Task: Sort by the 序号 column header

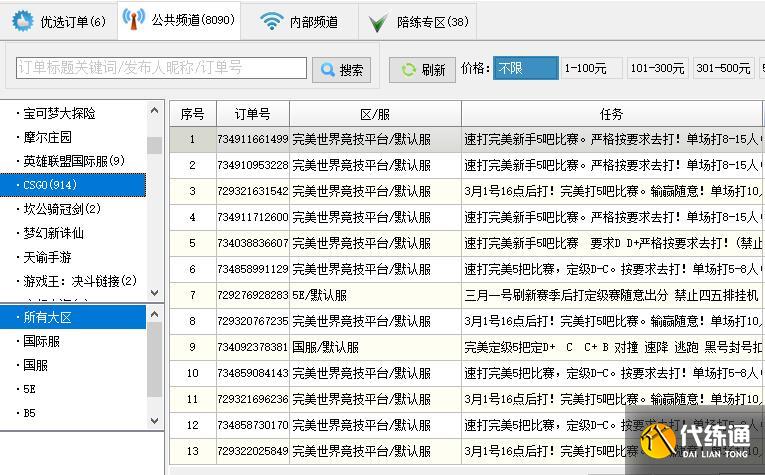Action: coord(193,114)
